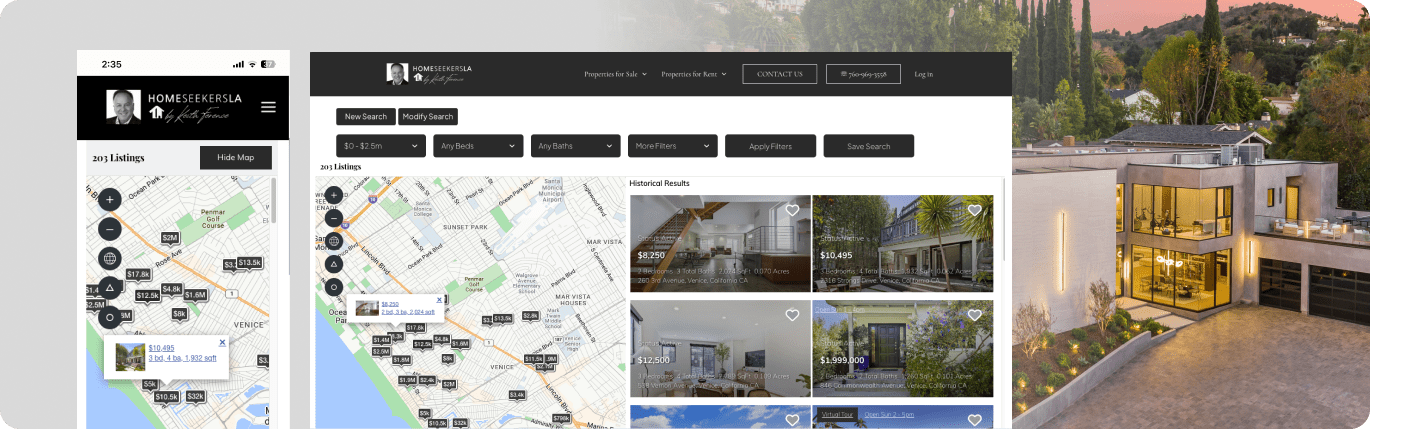This screenshot has height=429, width=1404.
Task: Open the Any Baths dropdown
Action: coord(575,146)
